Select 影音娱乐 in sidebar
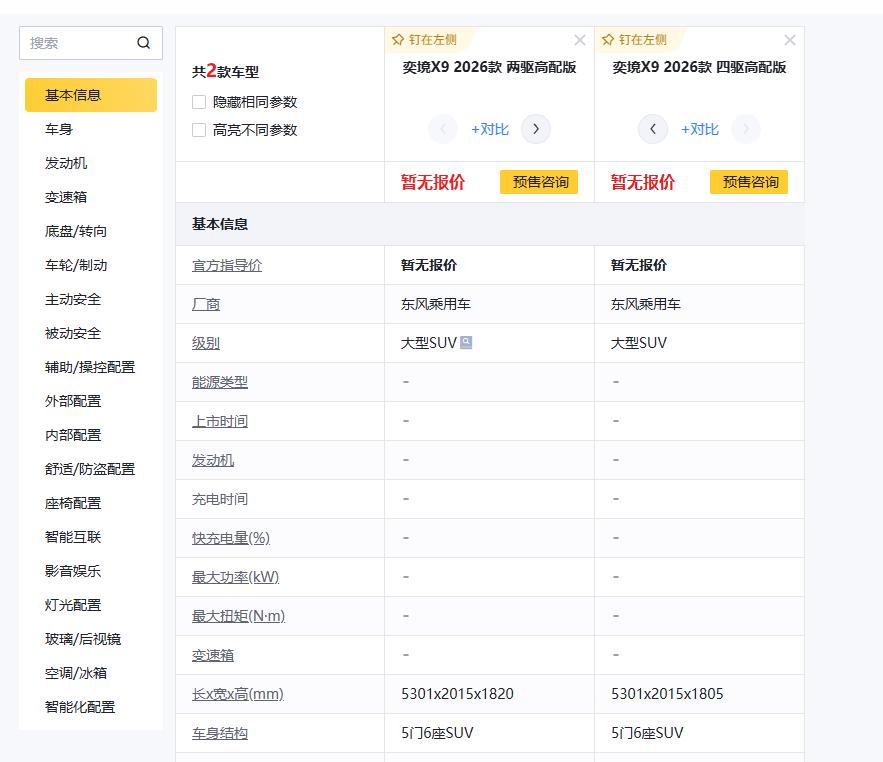 73,571
